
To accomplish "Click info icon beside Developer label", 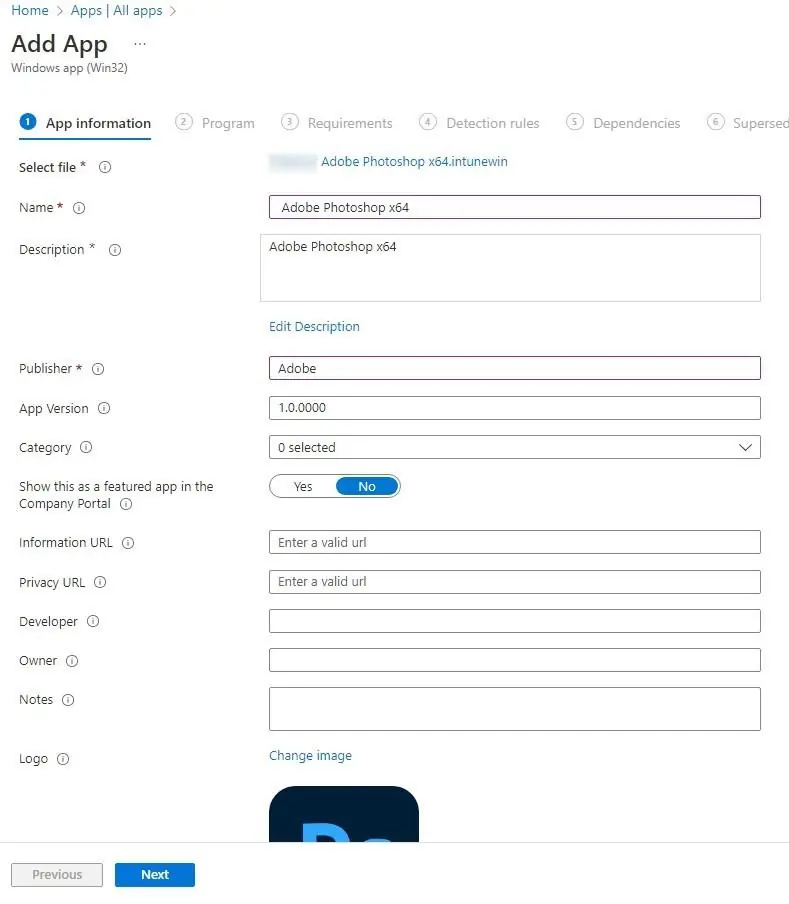I will [x=93, y=622].
